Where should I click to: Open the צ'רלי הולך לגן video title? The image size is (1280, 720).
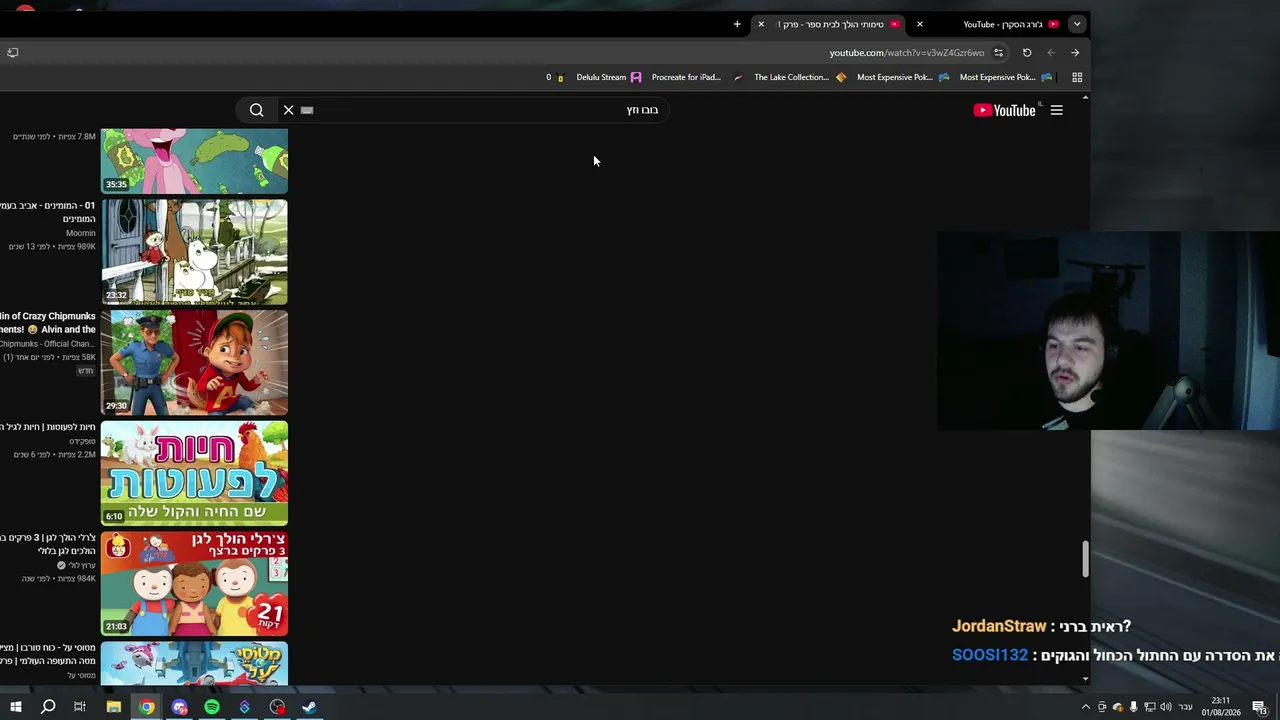pos(48,544)
